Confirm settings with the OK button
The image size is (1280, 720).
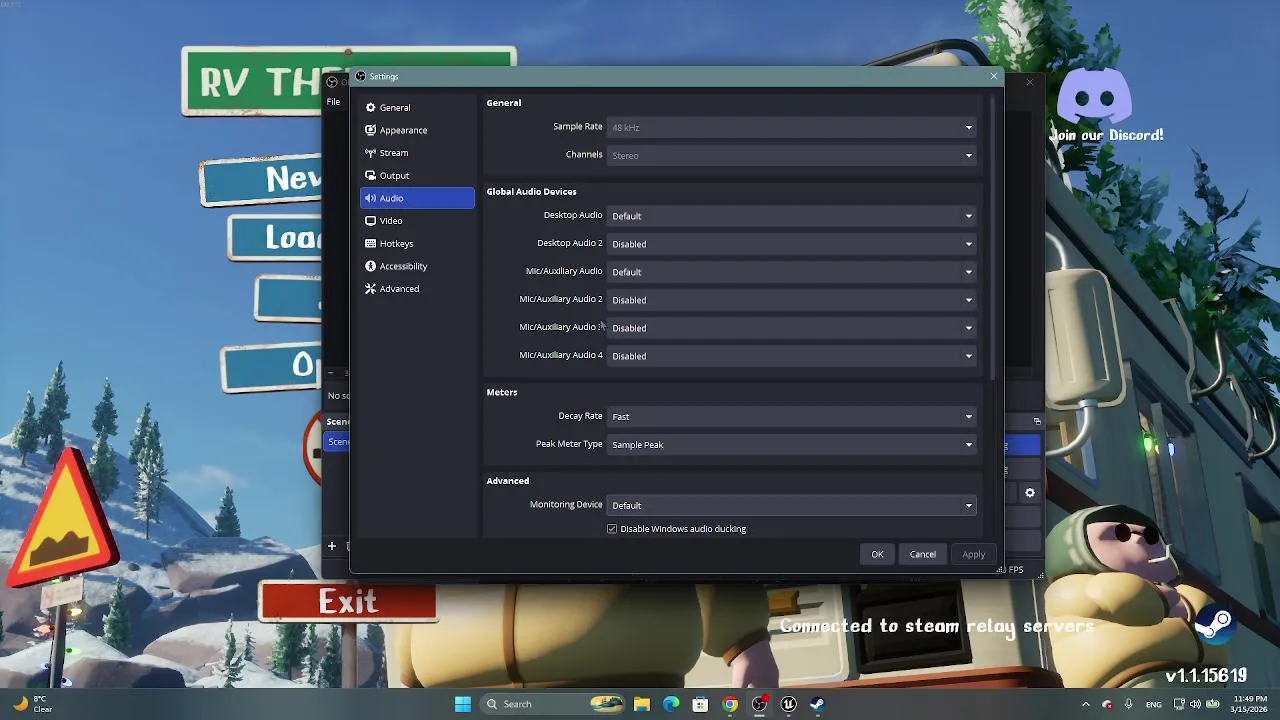coord(877,554)
